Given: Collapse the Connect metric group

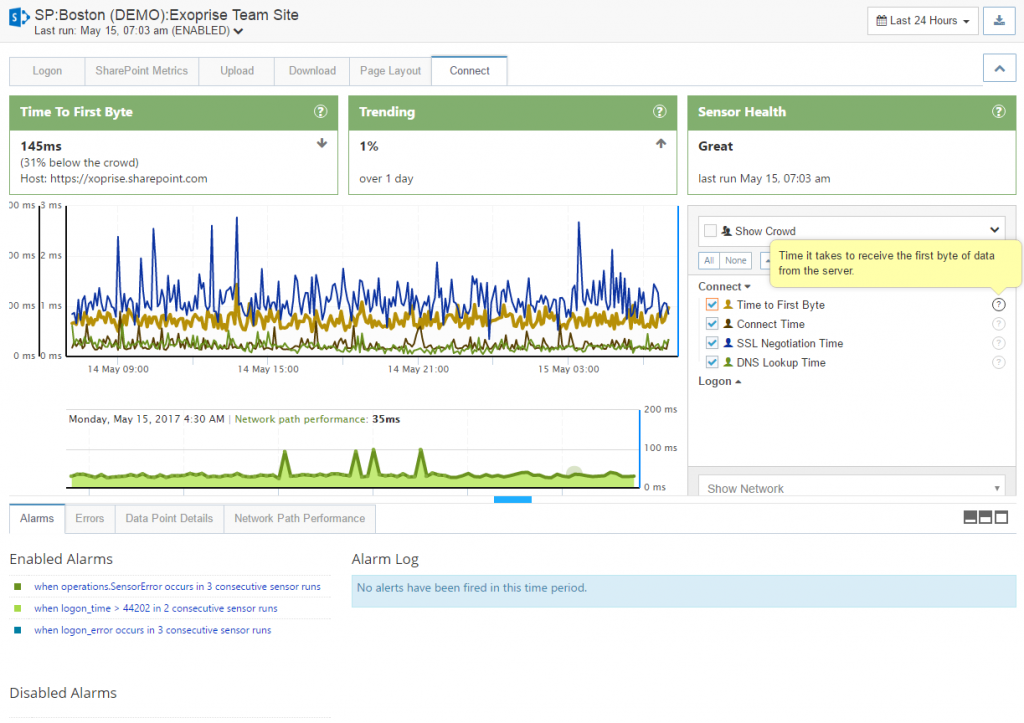Looking at the screenshot, I should pyautogui.click(x=723, y=286).
